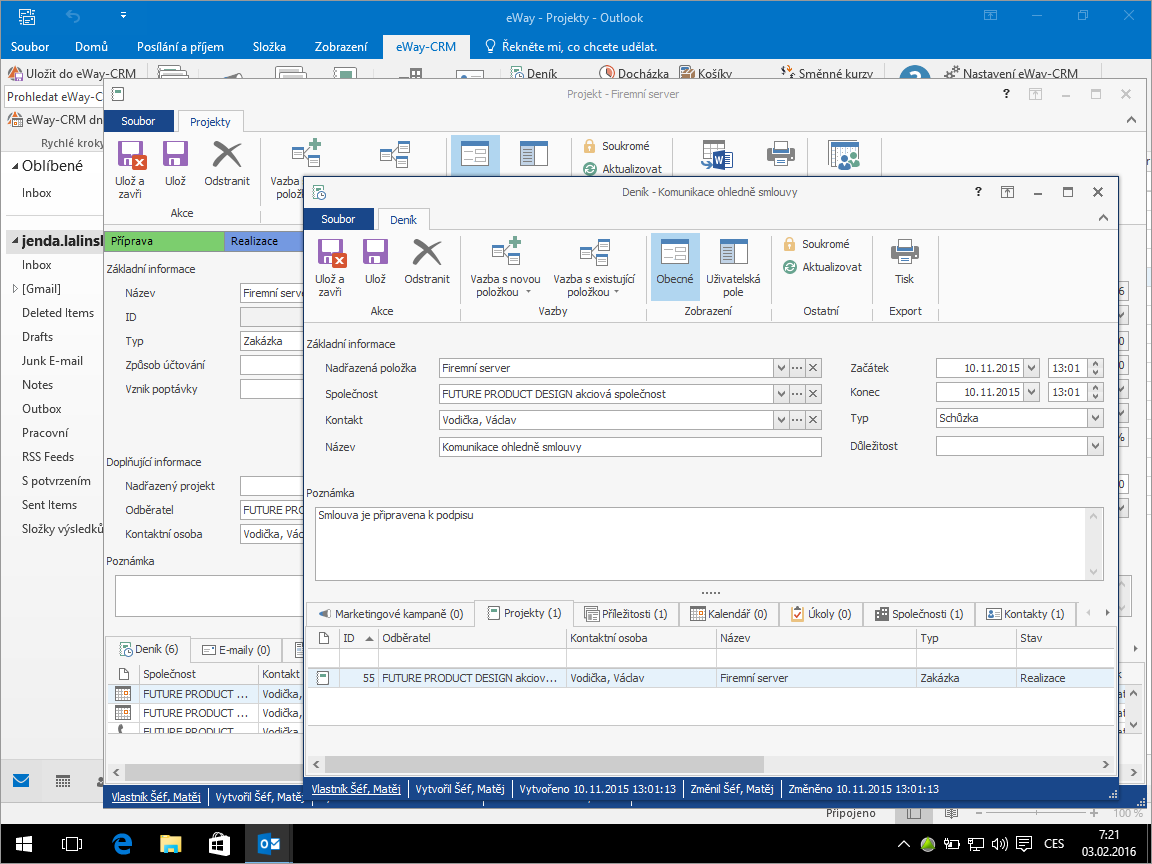1152x864 pixels.
Task: Click Aktualizovat in Projekt ribbon
Action: [623, 169]
